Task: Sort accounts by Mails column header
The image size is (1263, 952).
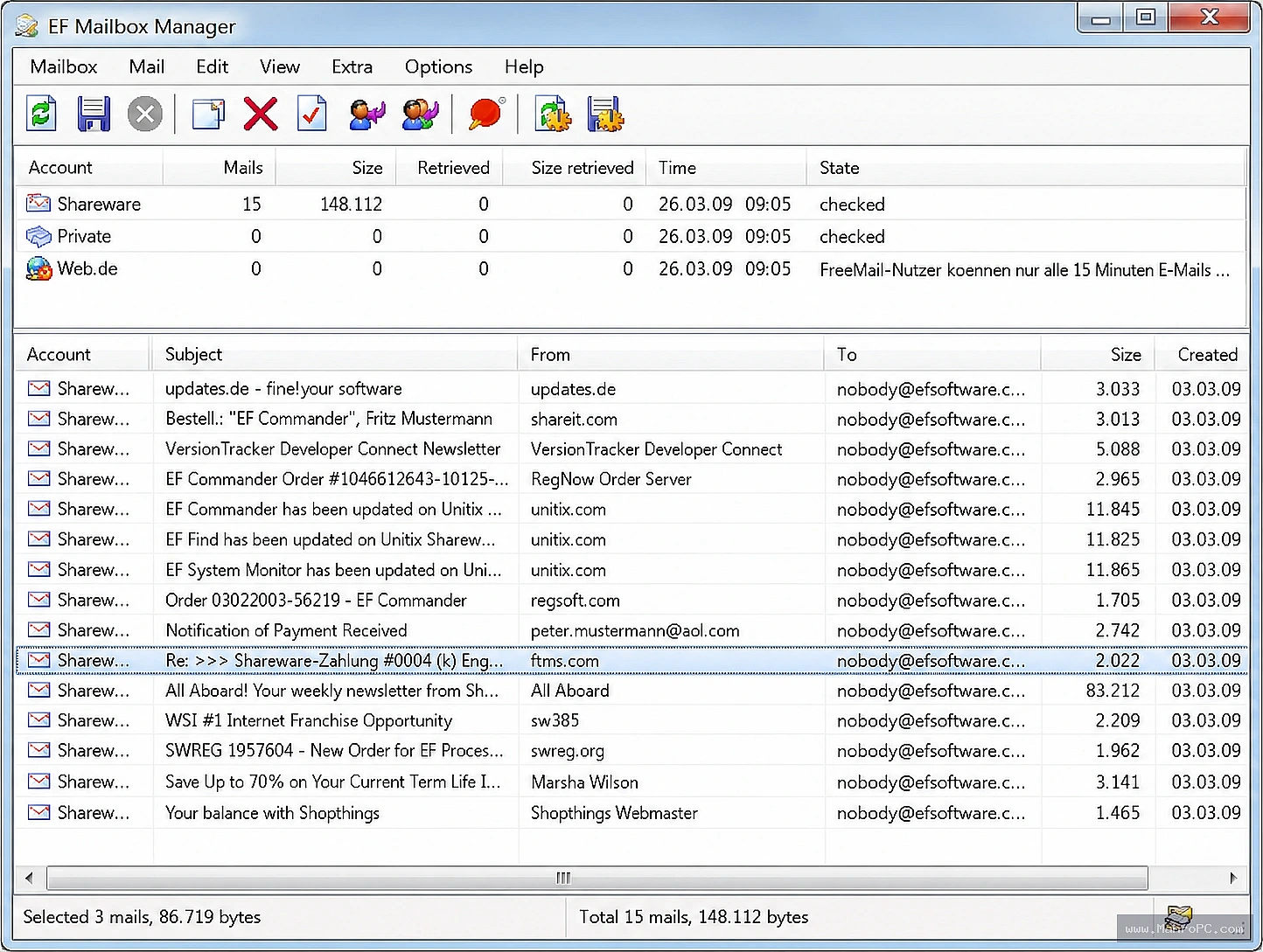Action: 220,167
